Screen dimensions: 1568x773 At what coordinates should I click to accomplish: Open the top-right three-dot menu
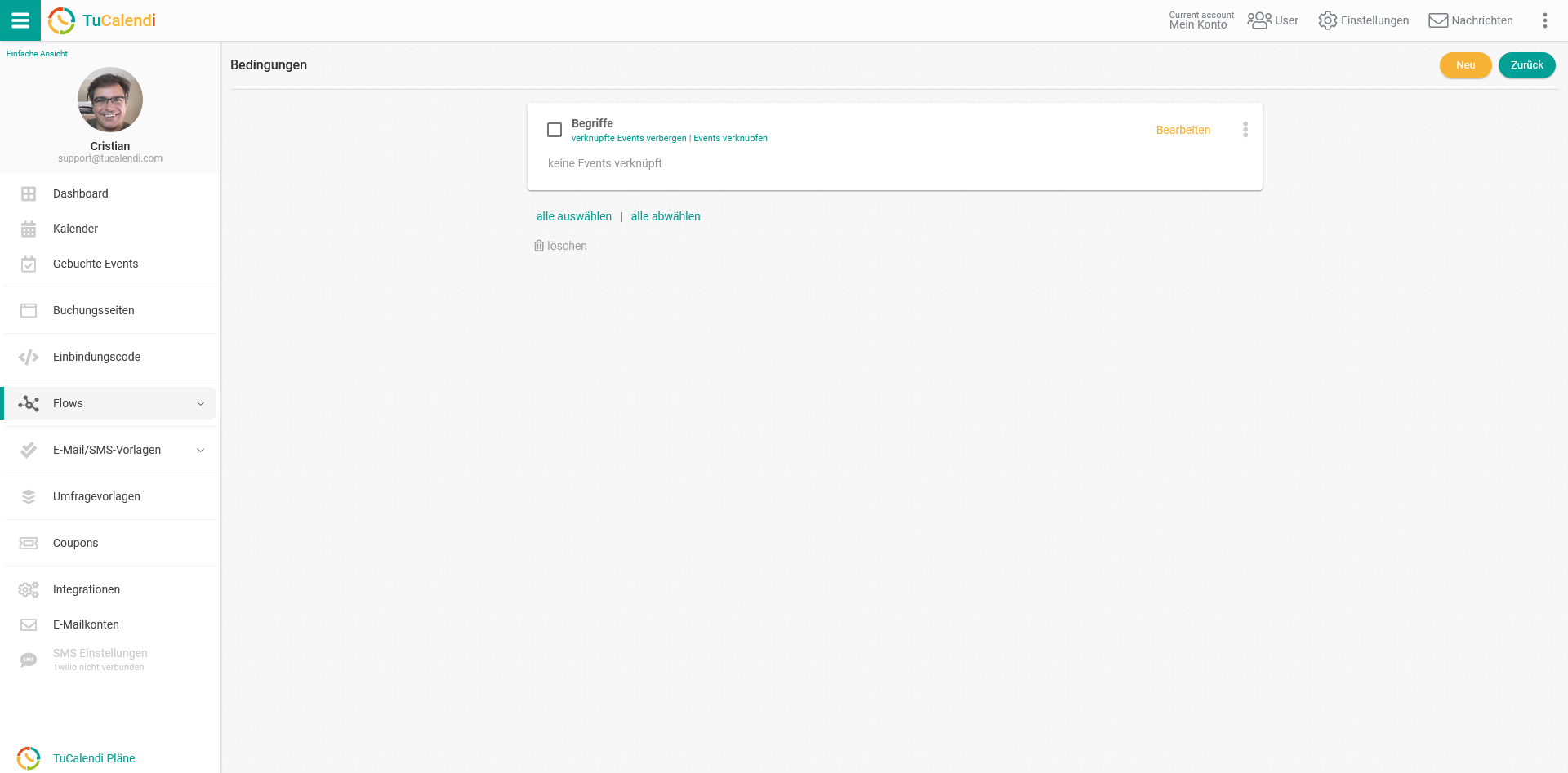pos(1544,20)
